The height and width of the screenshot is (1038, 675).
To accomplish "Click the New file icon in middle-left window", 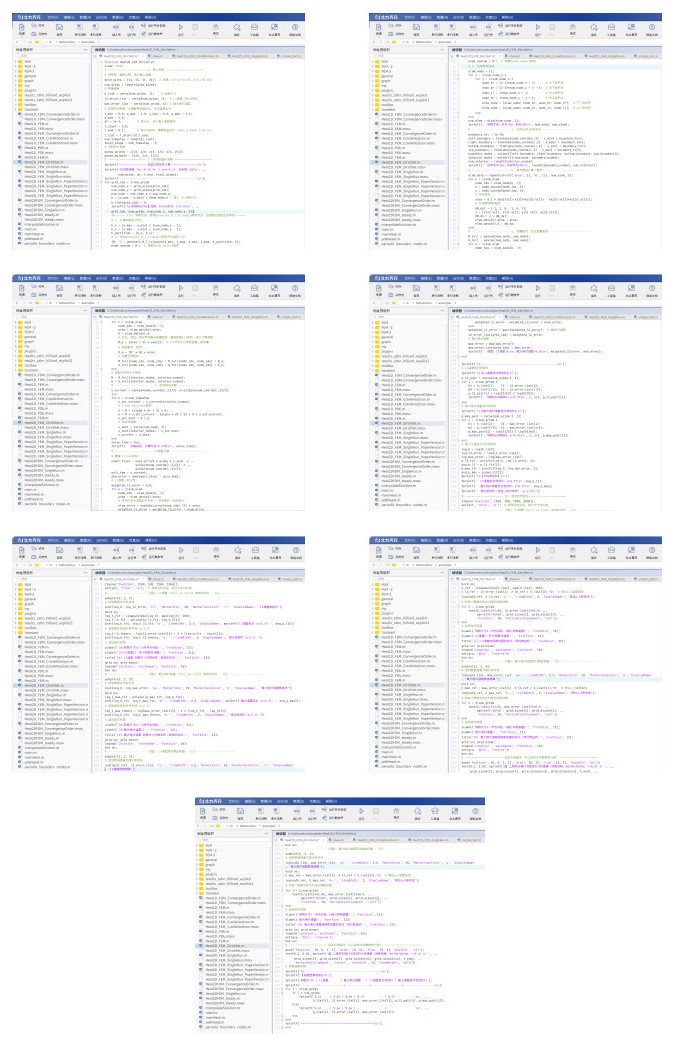I will (21, 288).
